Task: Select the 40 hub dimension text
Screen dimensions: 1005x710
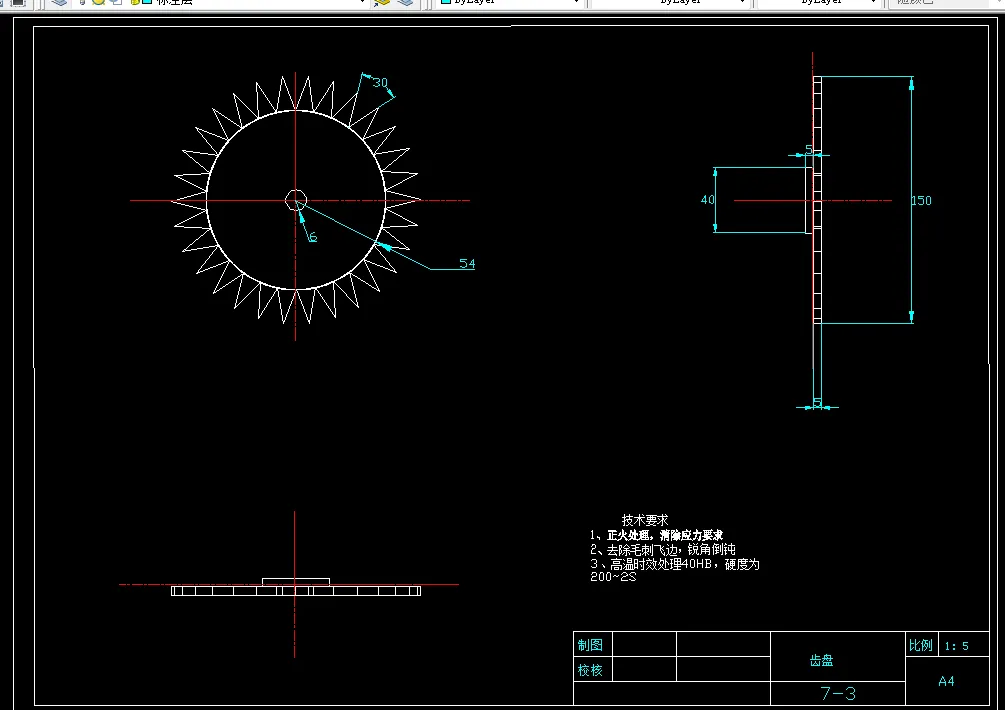Action: (708, 200)
